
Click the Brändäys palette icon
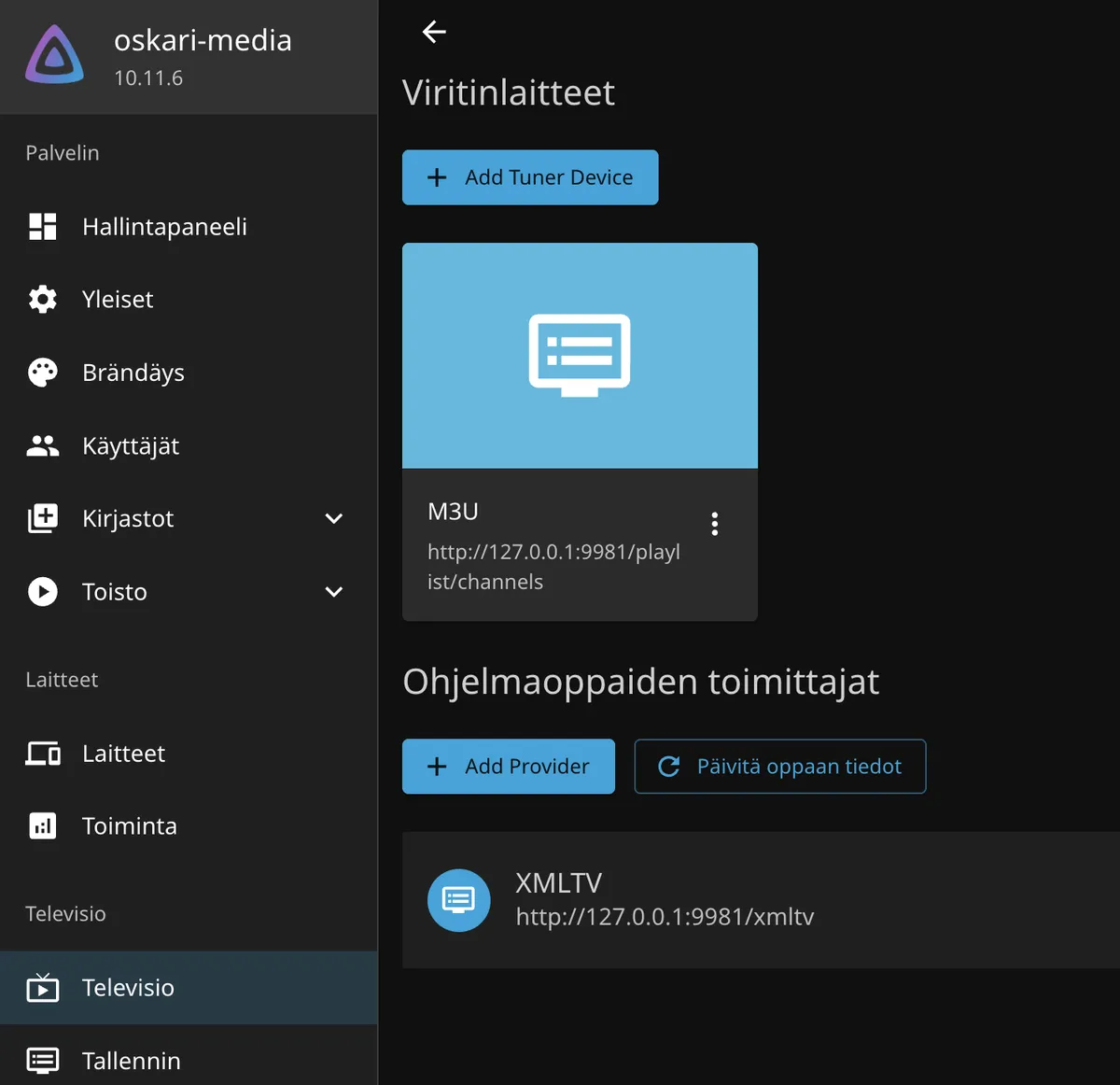click(x=43, y=373)
